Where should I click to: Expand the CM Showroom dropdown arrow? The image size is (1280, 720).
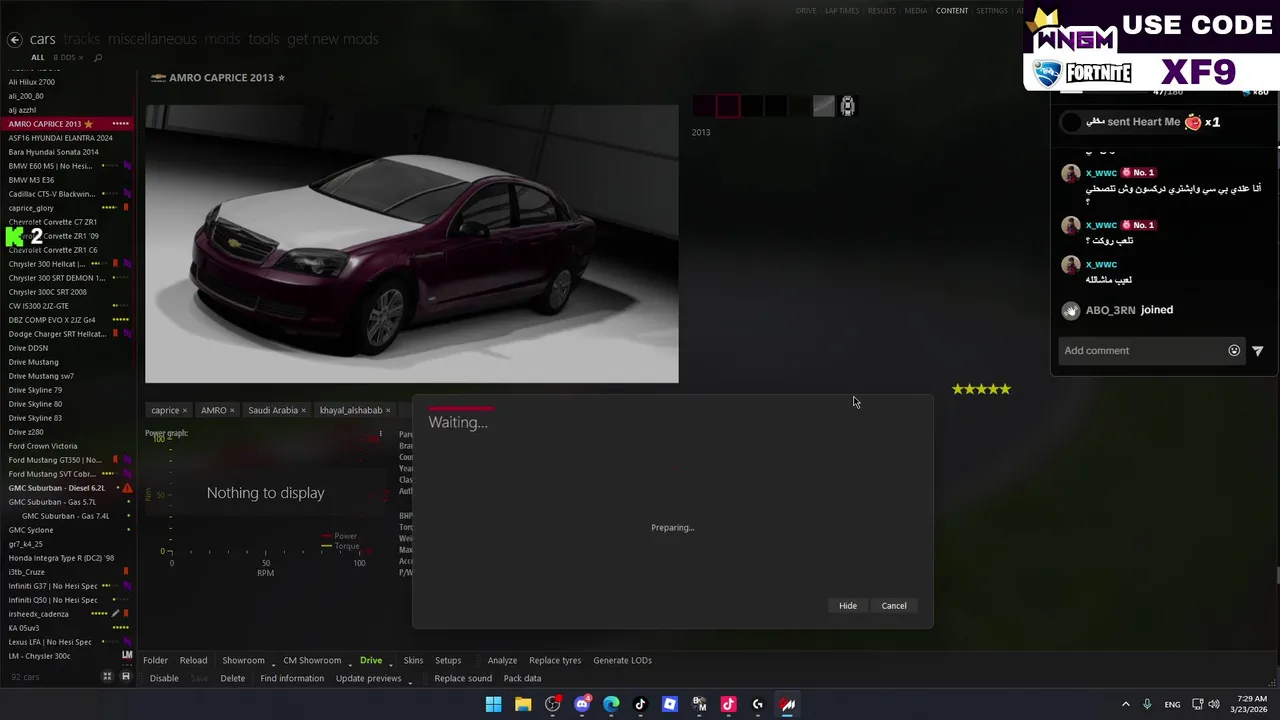pos(349,663)
